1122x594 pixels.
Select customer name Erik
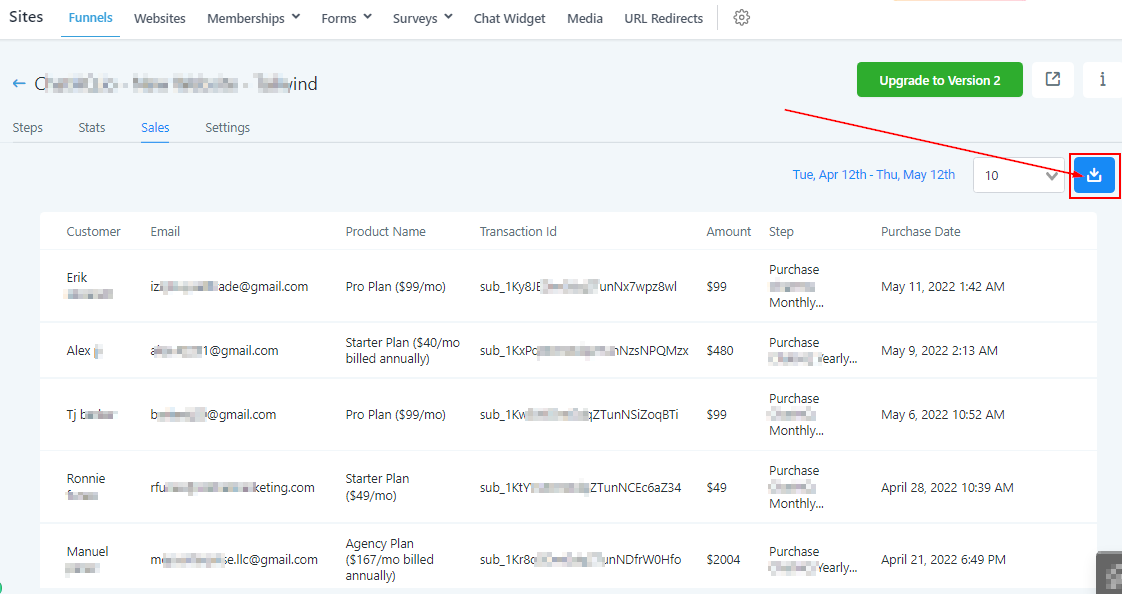[77, 278]
